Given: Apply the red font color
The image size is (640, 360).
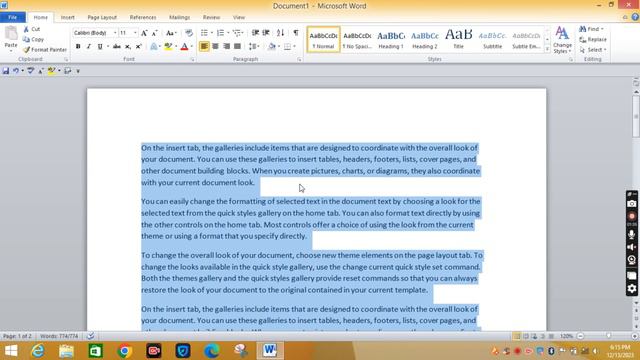Looking at the screenshot, I should [x=184, y=47].
